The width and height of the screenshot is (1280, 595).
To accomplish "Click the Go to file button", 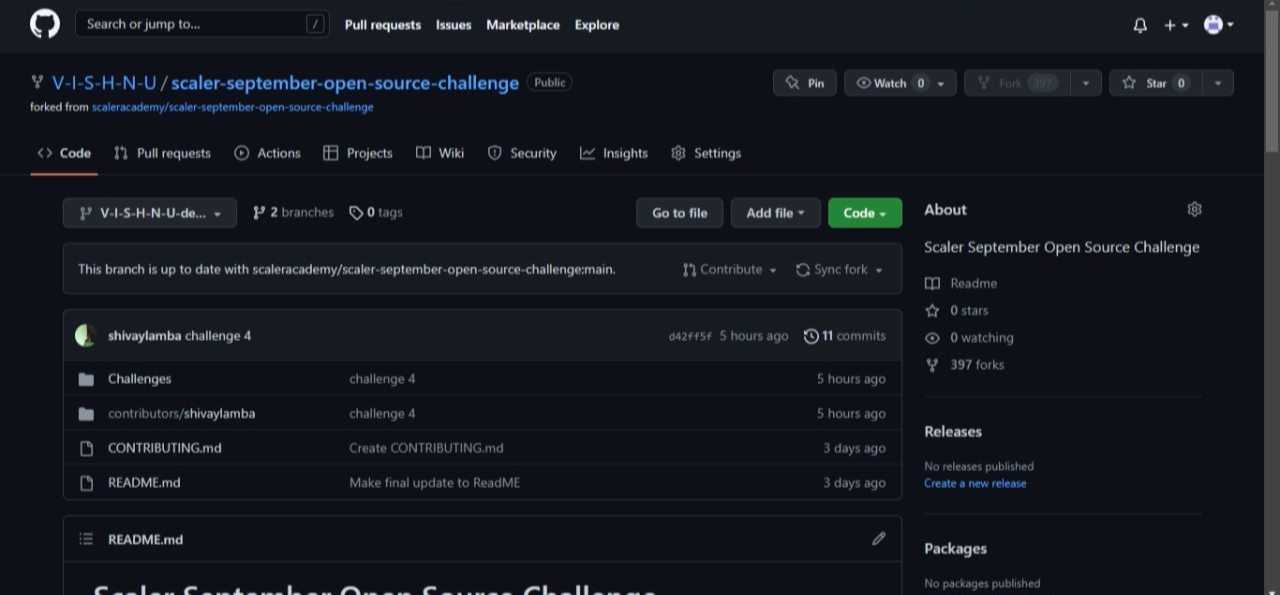I will 679,212.
